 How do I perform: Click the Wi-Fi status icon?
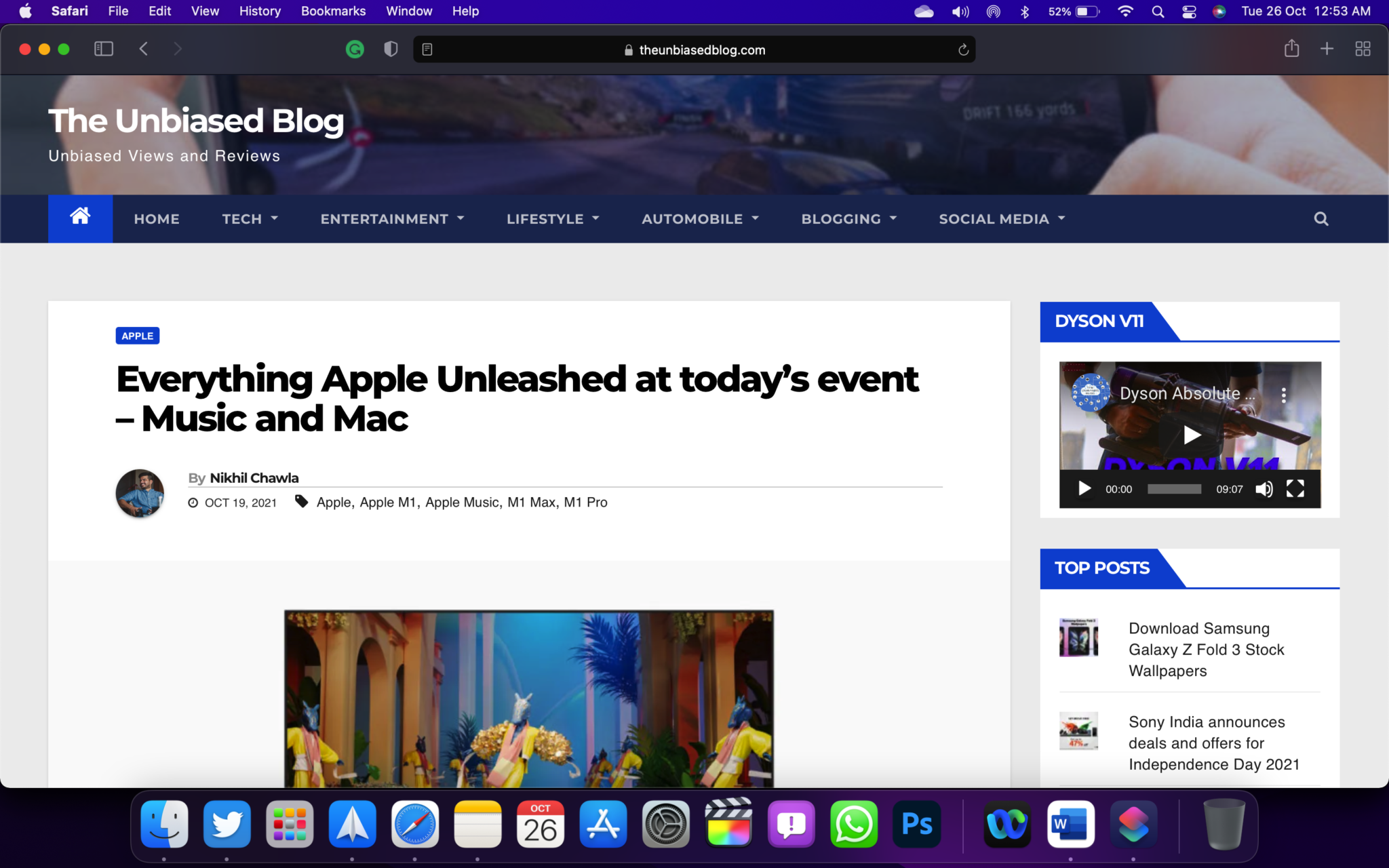coord(1125,12)
